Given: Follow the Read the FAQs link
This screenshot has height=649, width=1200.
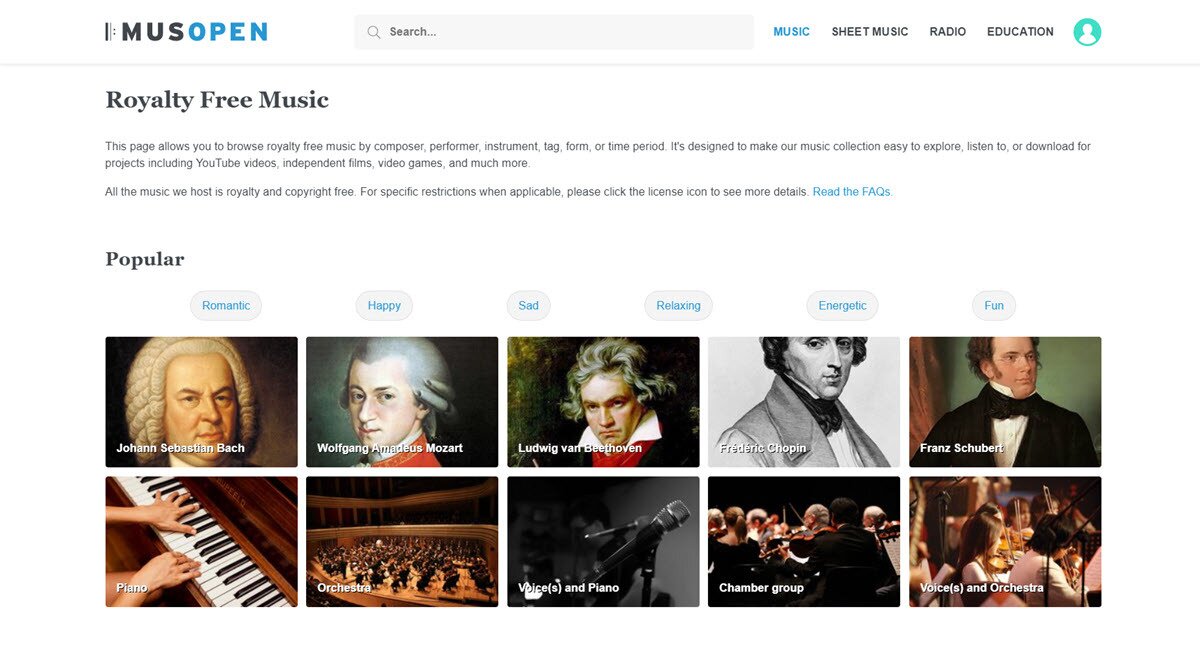Looking at the screenshot, I should 852,192.
